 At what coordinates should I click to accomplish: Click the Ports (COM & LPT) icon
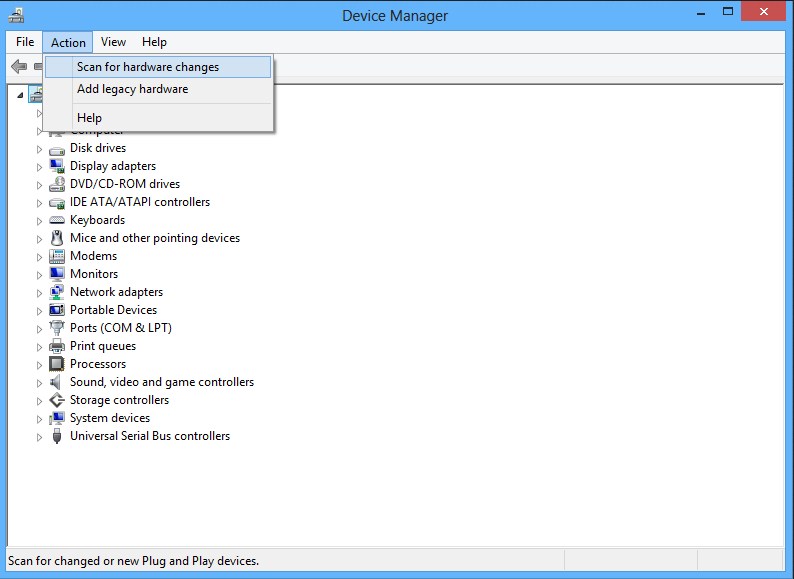(x=57, y=328)
